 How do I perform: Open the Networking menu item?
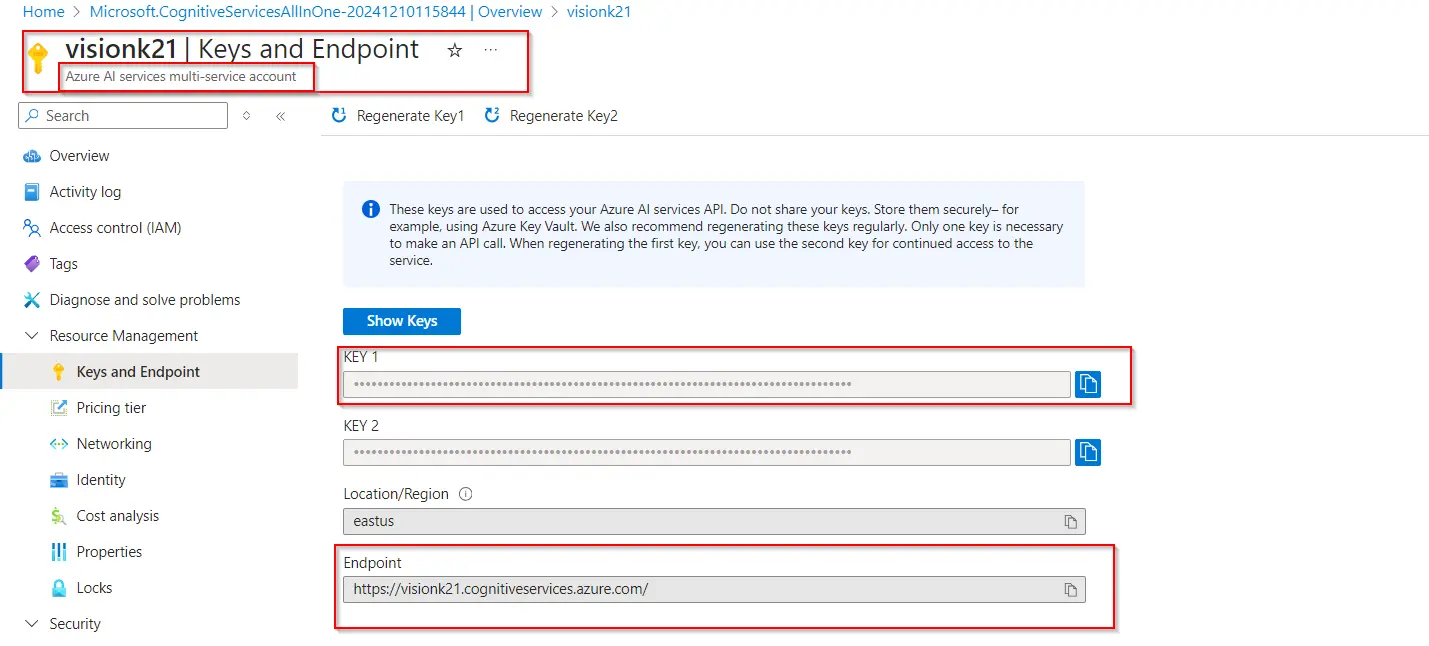(114, 444)
